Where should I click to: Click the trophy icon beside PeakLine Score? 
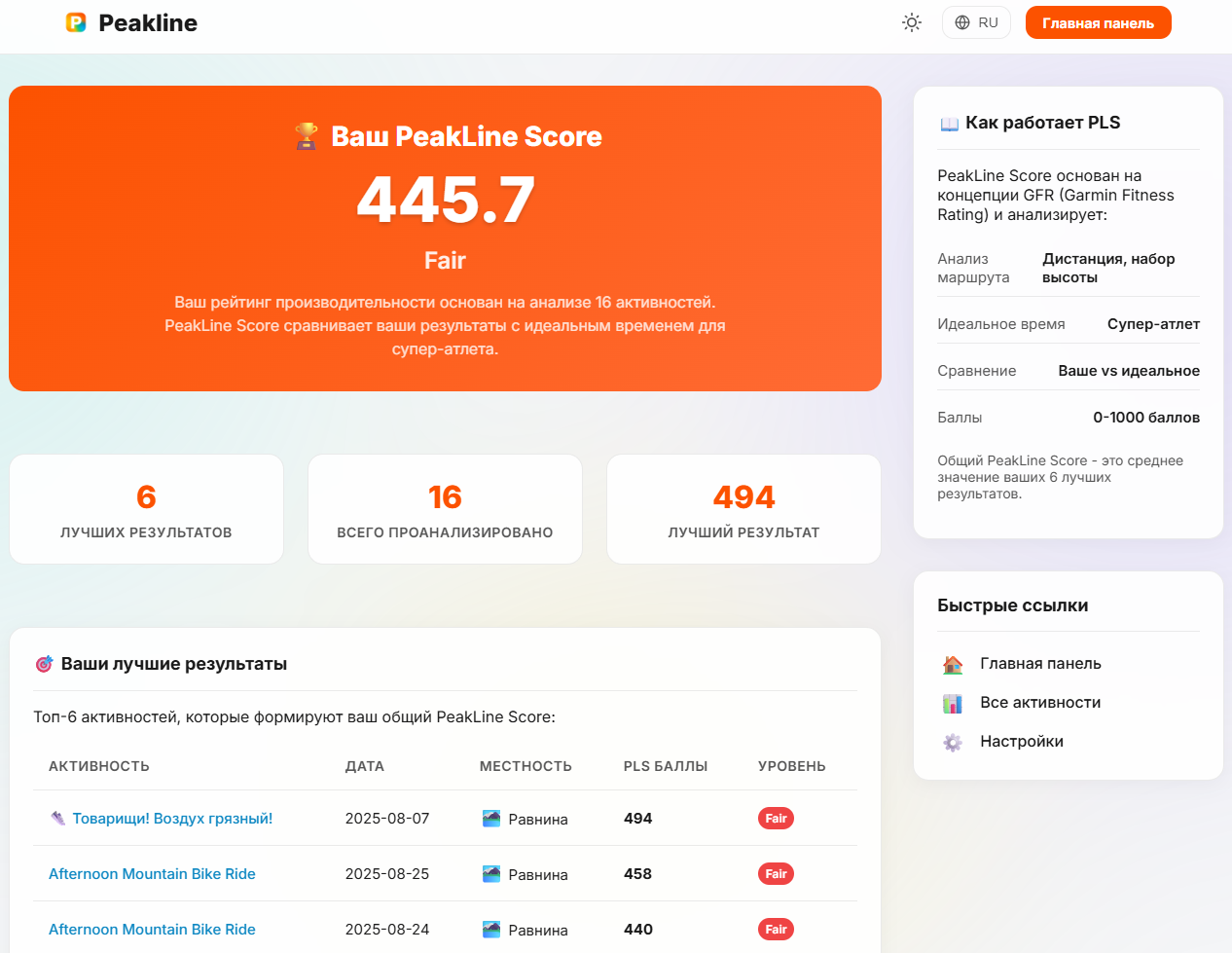click(307, 136)
